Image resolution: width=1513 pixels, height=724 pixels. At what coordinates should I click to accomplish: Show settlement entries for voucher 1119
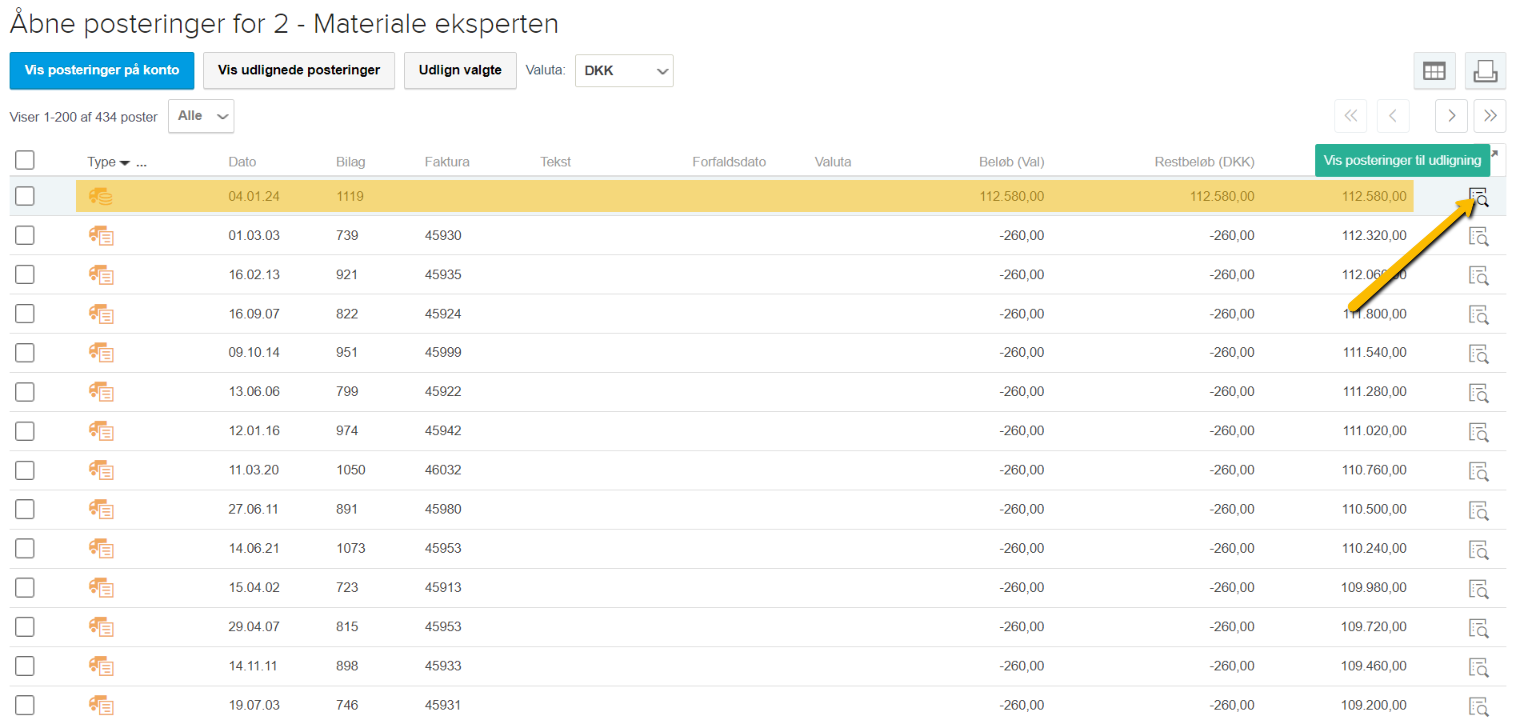(x=1478, y=197)
